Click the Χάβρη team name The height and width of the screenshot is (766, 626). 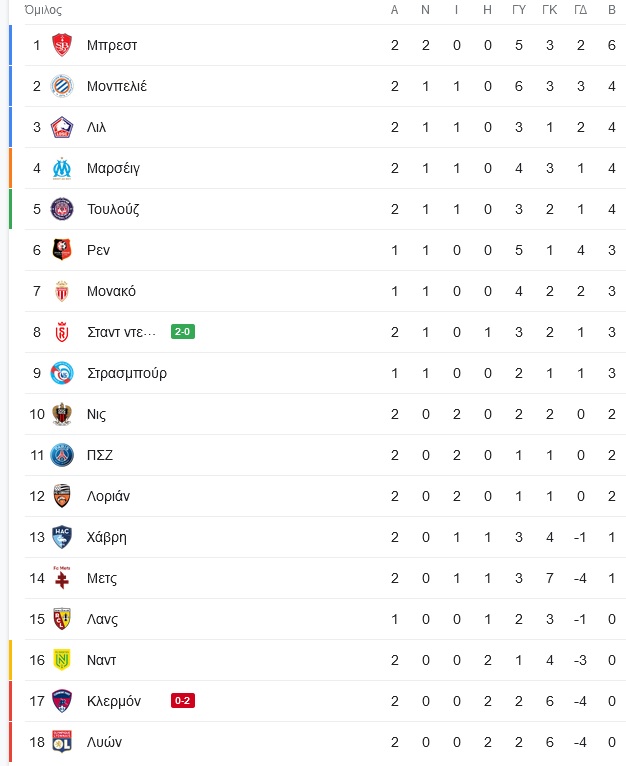point(107,537)
